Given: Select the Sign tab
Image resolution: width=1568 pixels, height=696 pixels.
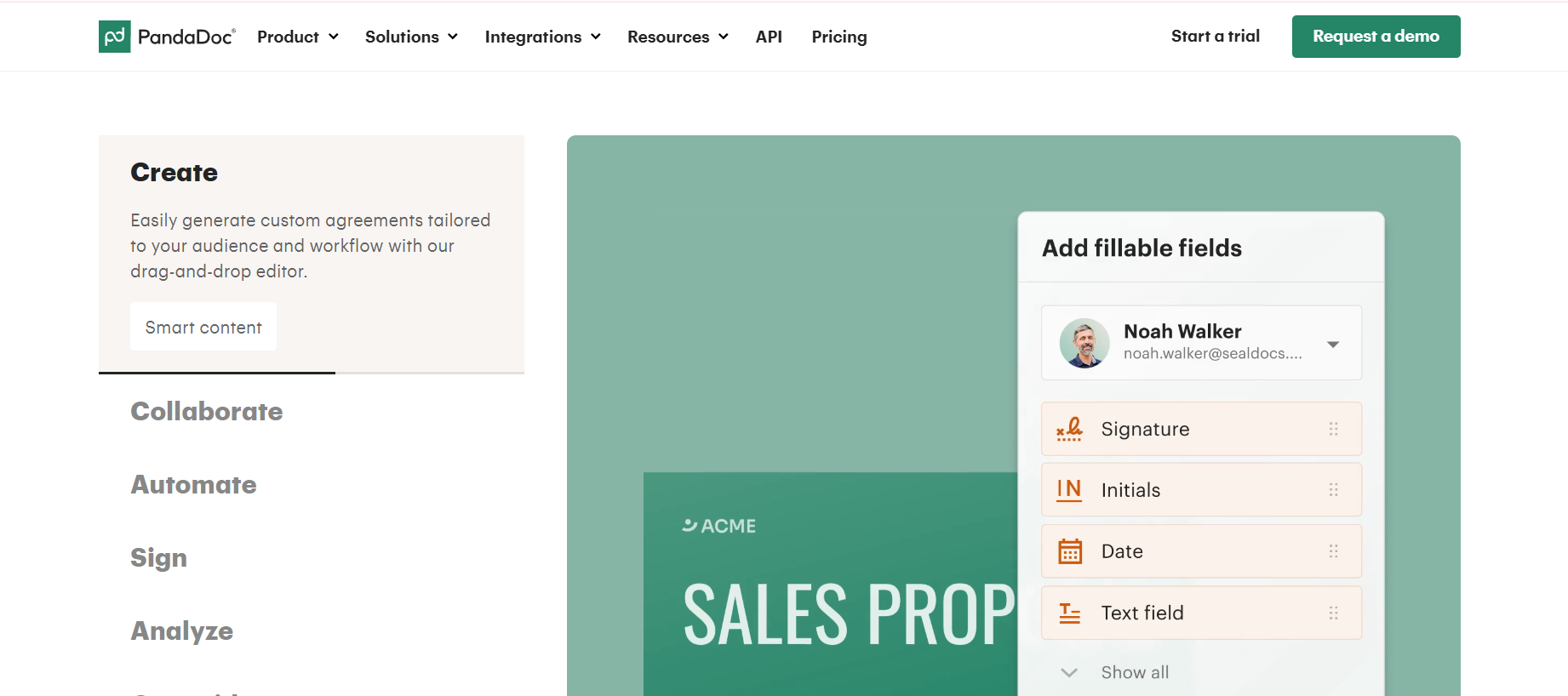Looking at the screenshot, I should (x=158, y=558).
